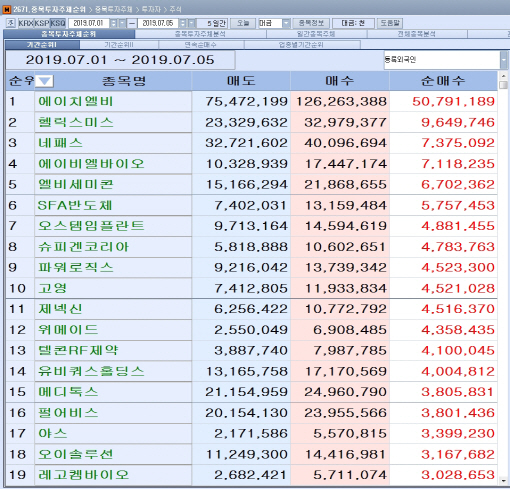
Task: Click the 매도 column header
Action: (x=241, y=81)
